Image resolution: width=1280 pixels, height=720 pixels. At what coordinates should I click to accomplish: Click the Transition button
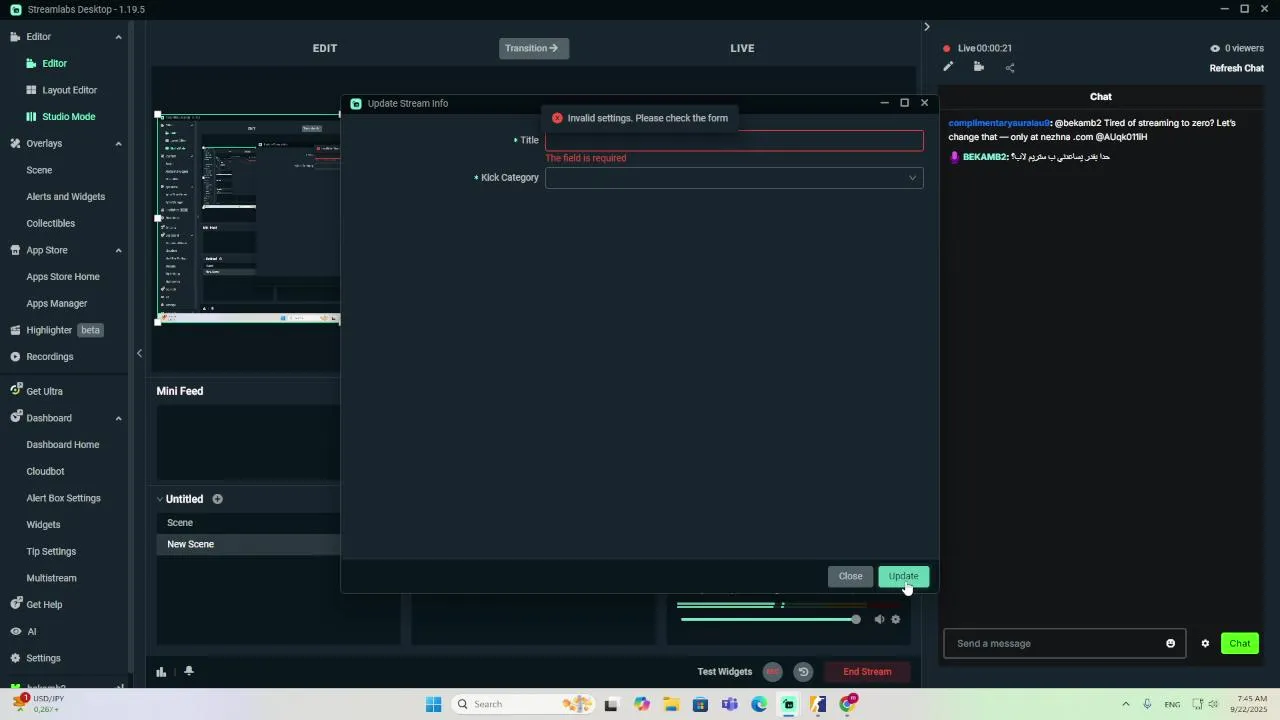coord(533,48)
